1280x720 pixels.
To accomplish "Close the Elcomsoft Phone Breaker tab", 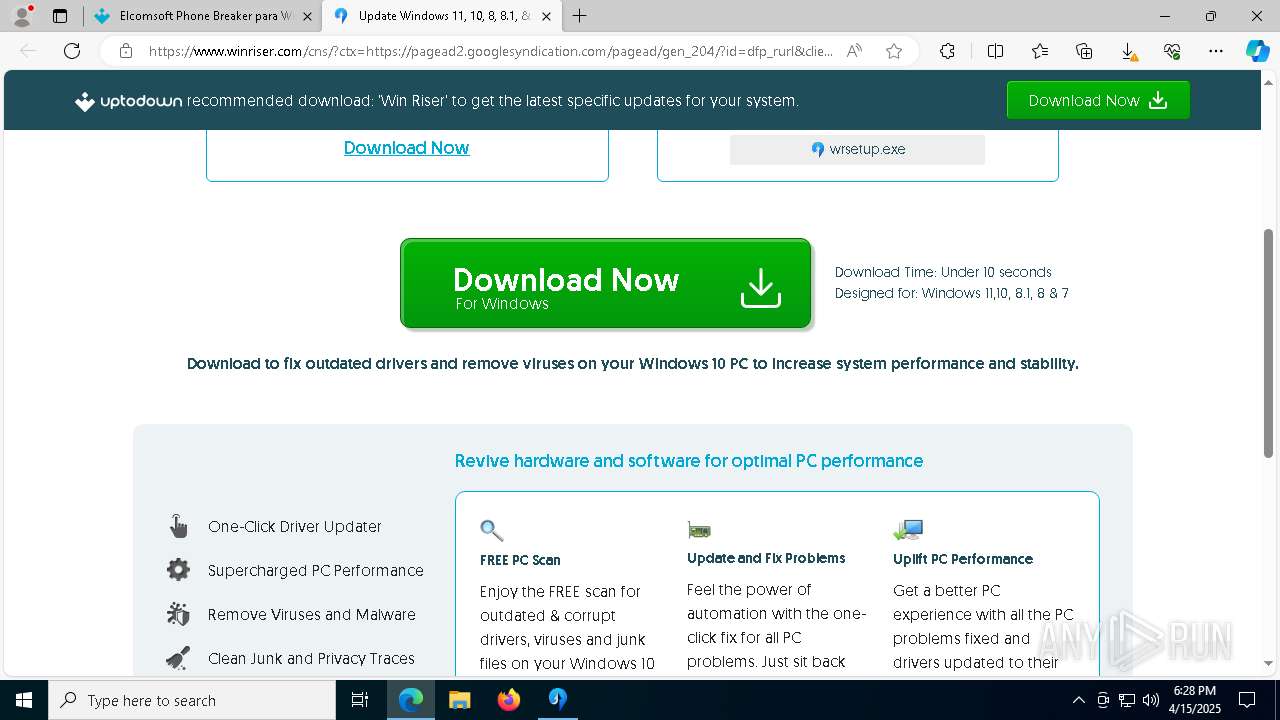I will [x=307, y=16].
